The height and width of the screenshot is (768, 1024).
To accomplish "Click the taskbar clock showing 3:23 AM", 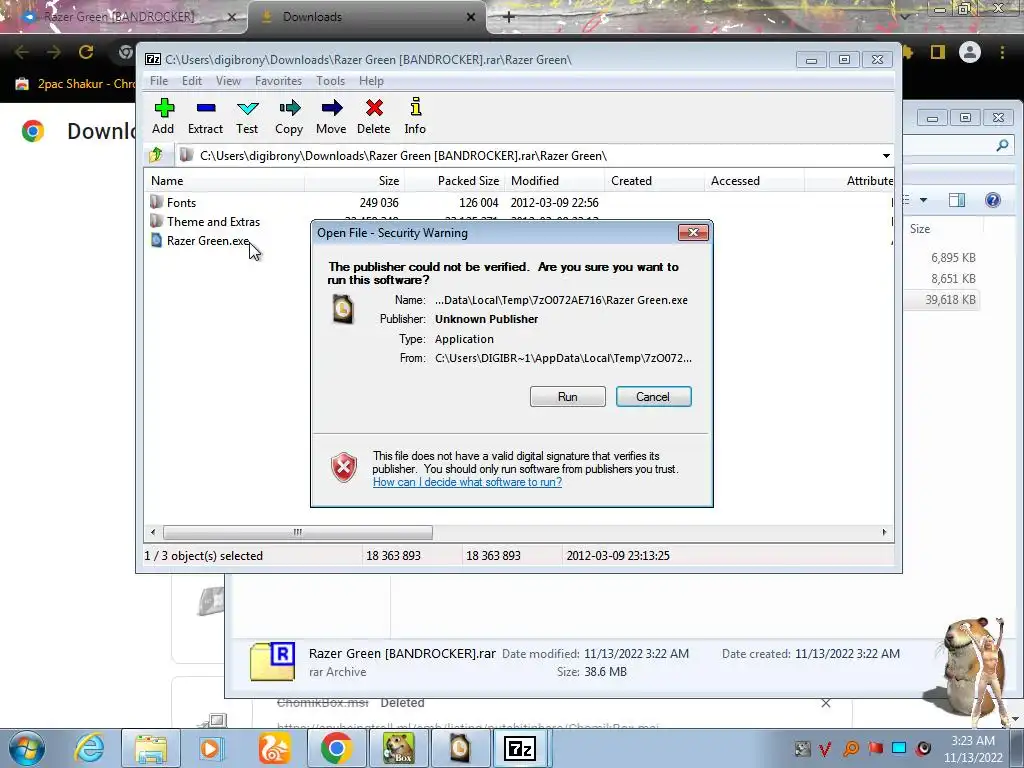I will (972, 749).
